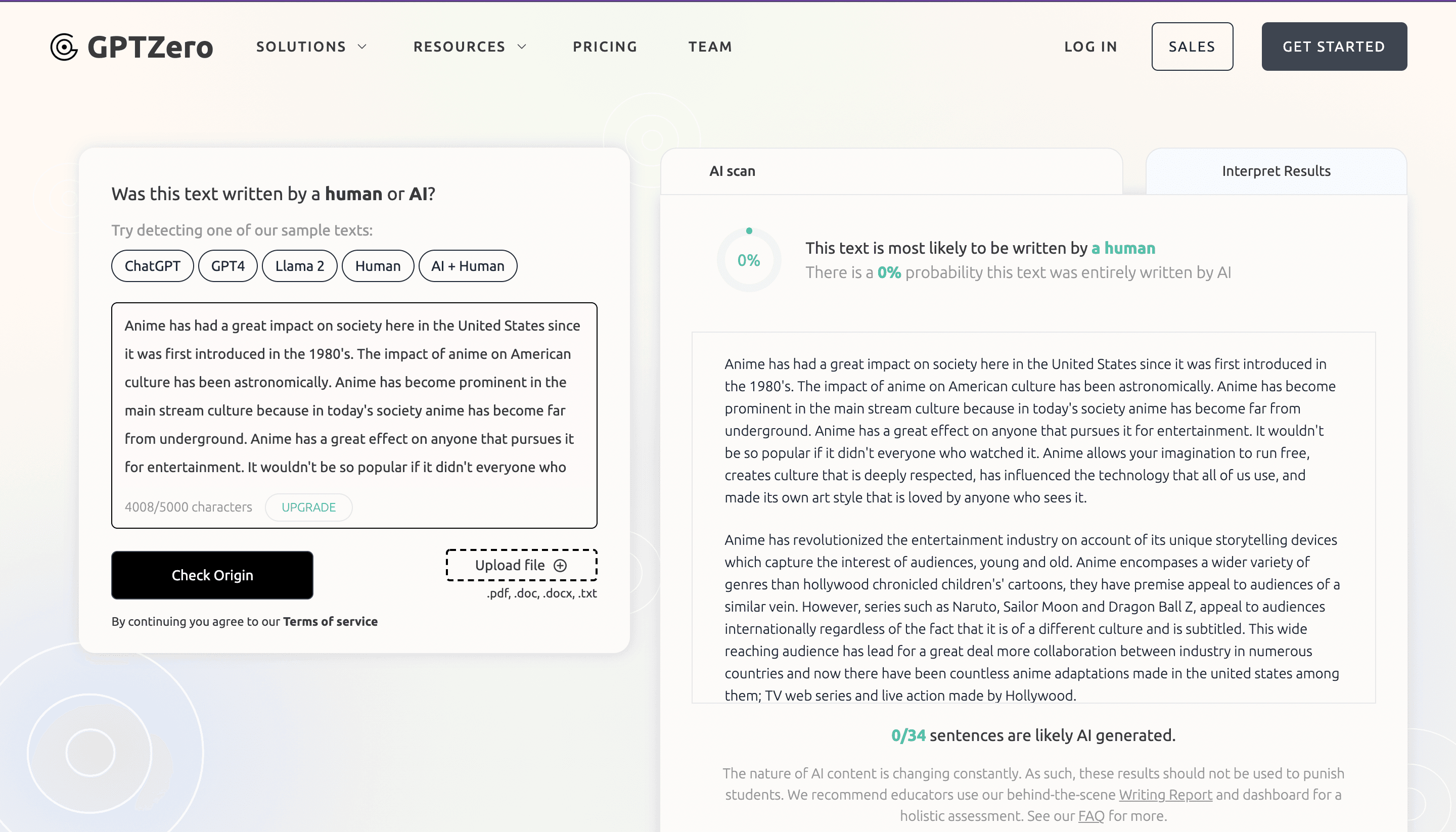The image size is (1456, 832).
Task: Open the Pricing page
Action: click(605, 47)
